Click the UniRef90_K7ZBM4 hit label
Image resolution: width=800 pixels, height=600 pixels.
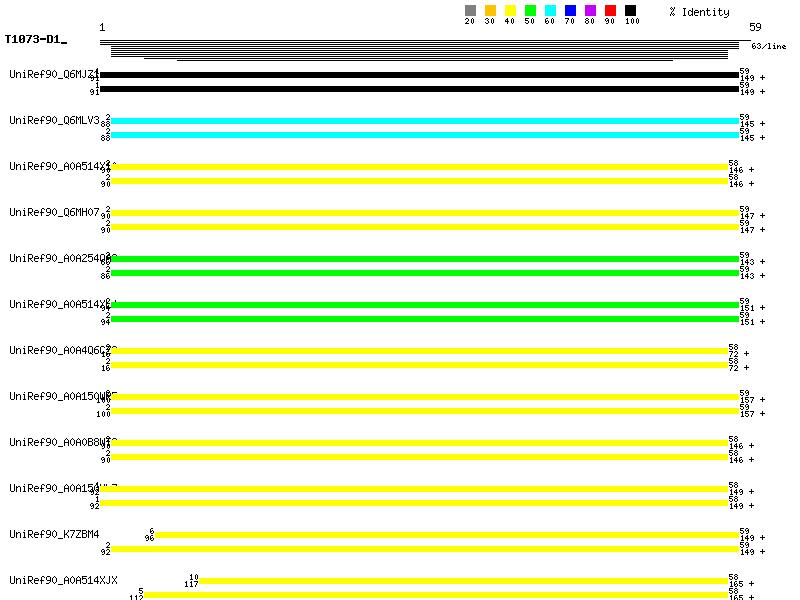54,534
